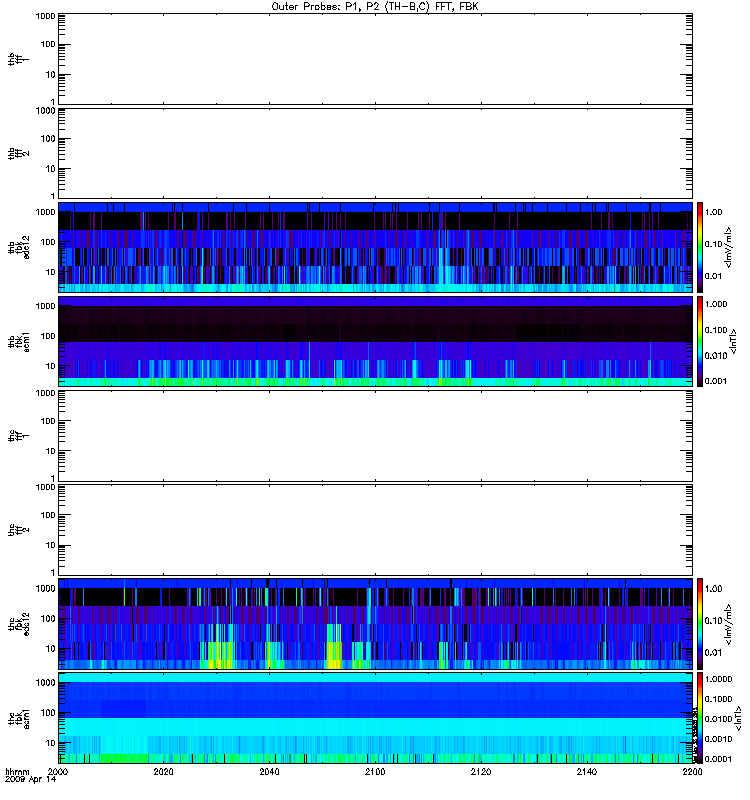Click the 1.0000 value on thc scm1 color bar
The image size is (750, 800).
tap(718, 679)
